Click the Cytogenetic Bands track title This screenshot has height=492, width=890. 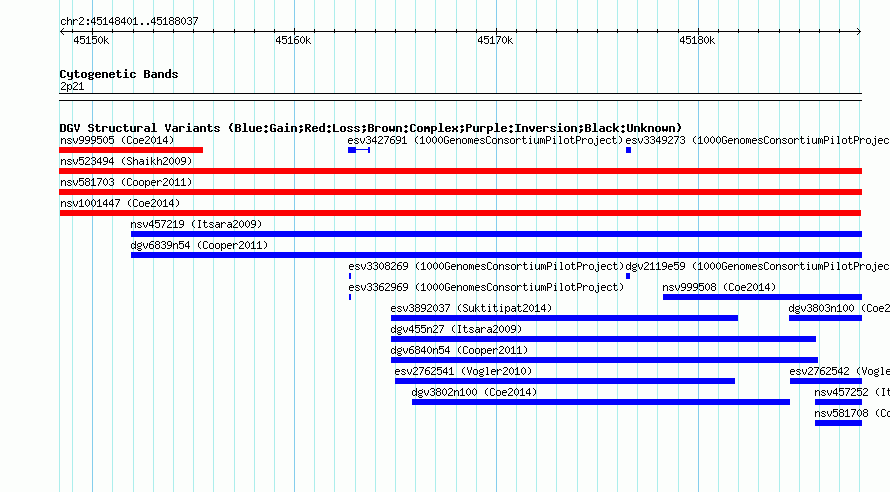[119, 74]
